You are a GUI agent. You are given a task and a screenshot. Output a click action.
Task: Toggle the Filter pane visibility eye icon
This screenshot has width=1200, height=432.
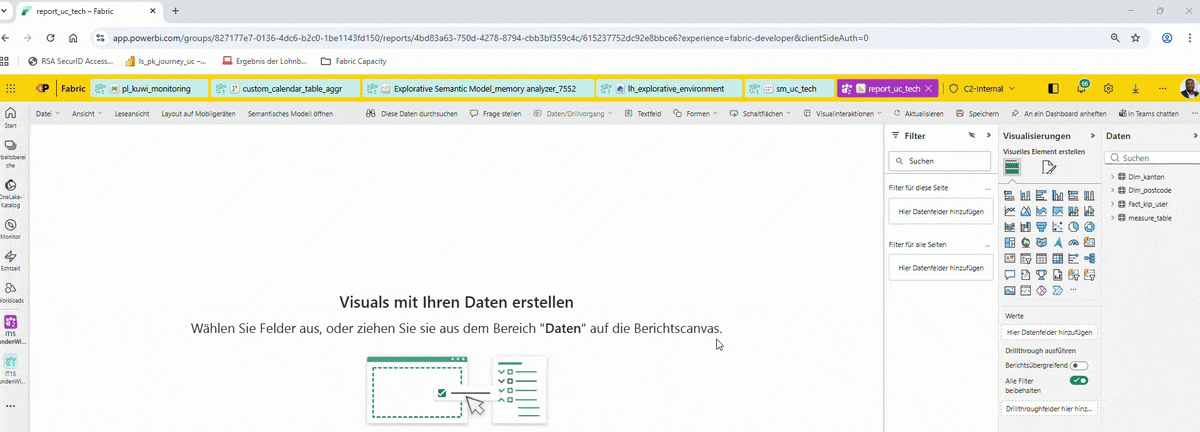click(972, 135)
